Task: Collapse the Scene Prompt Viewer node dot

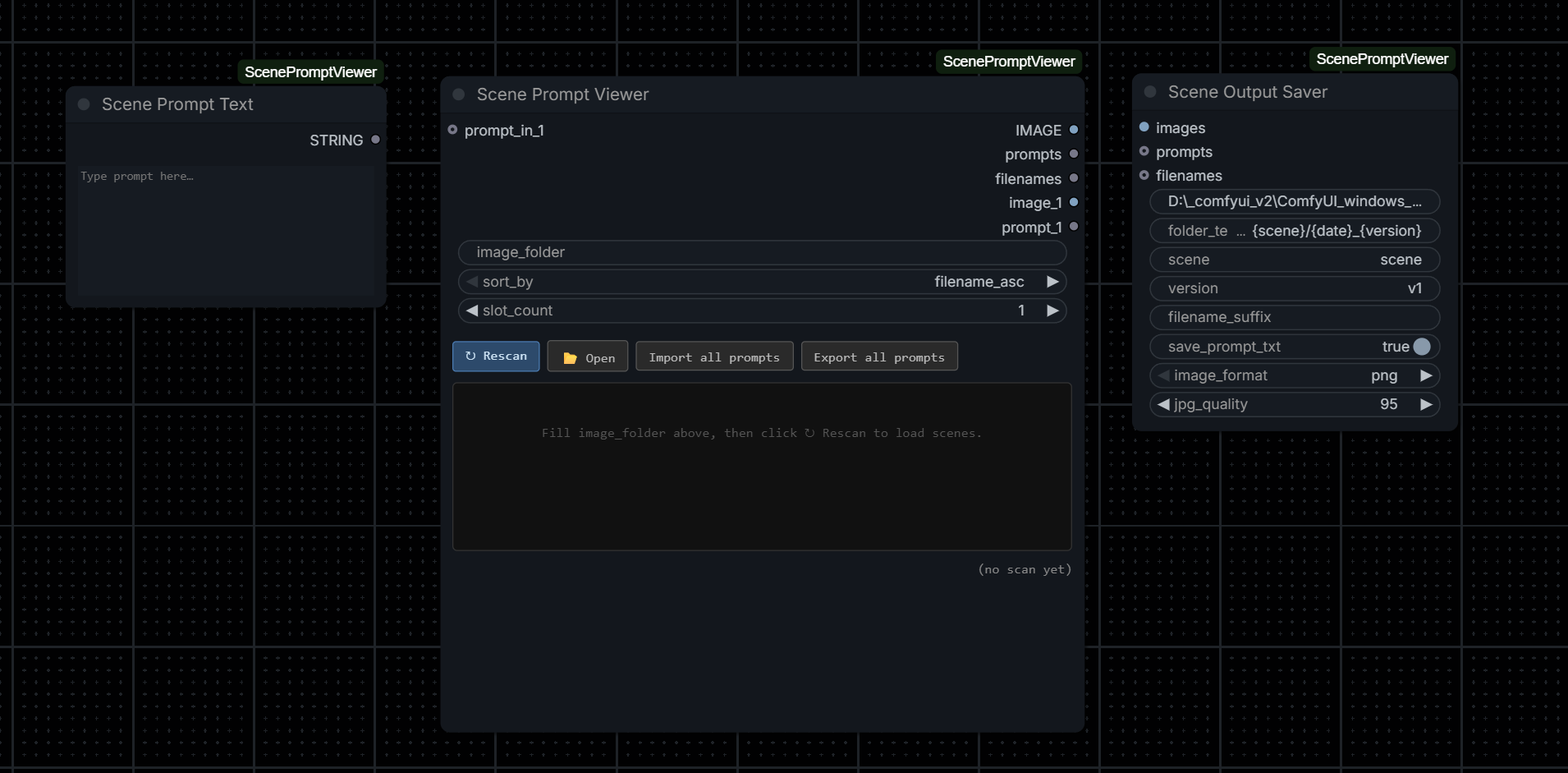Action: click(x=459, y=94)
